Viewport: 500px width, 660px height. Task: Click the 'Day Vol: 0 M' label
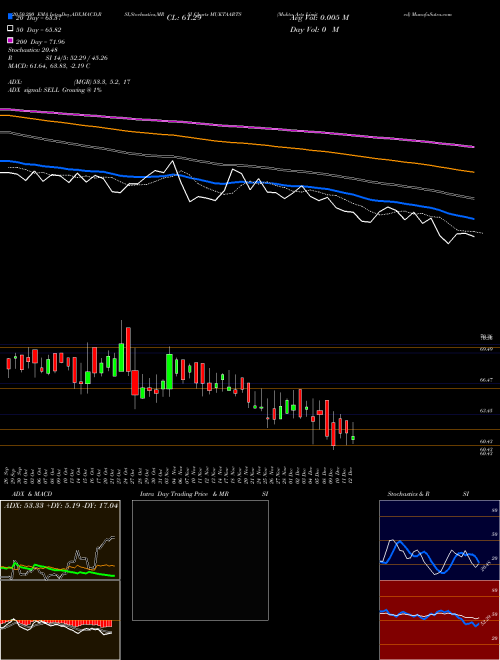[x=314, y=29]
